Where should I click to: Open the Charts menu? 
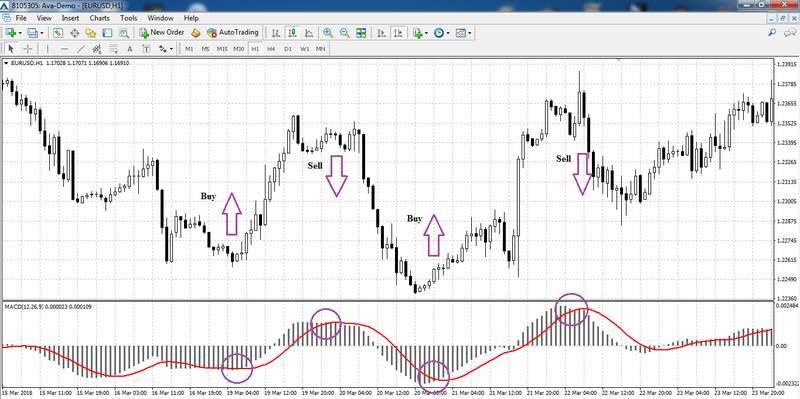99,18
